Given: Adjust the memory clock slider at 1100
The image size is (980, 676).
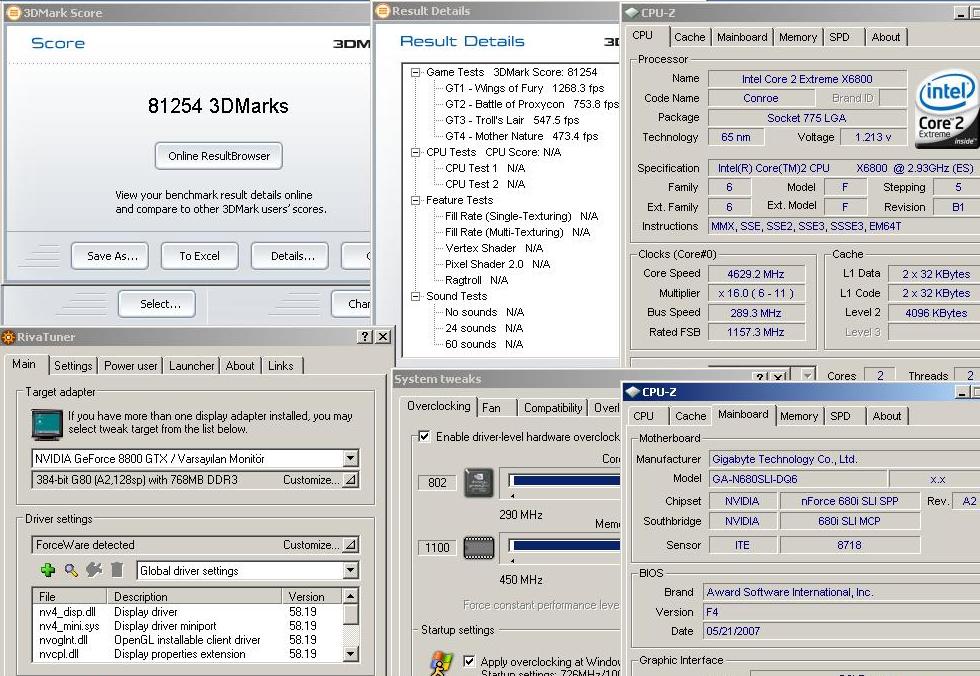Looking at the screenshot, I should tap(564, 545).
